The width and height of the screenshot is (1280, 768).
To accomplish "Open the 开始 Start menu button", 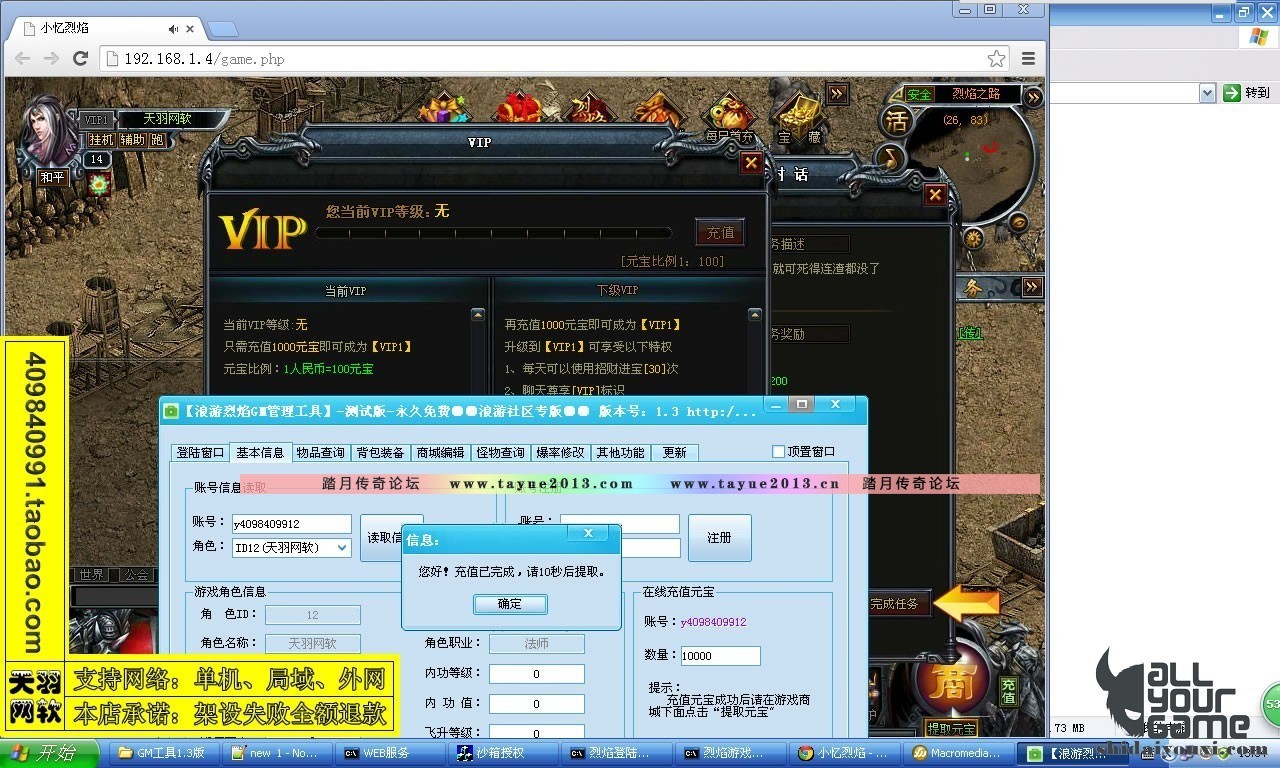I will tap(50, 753).
